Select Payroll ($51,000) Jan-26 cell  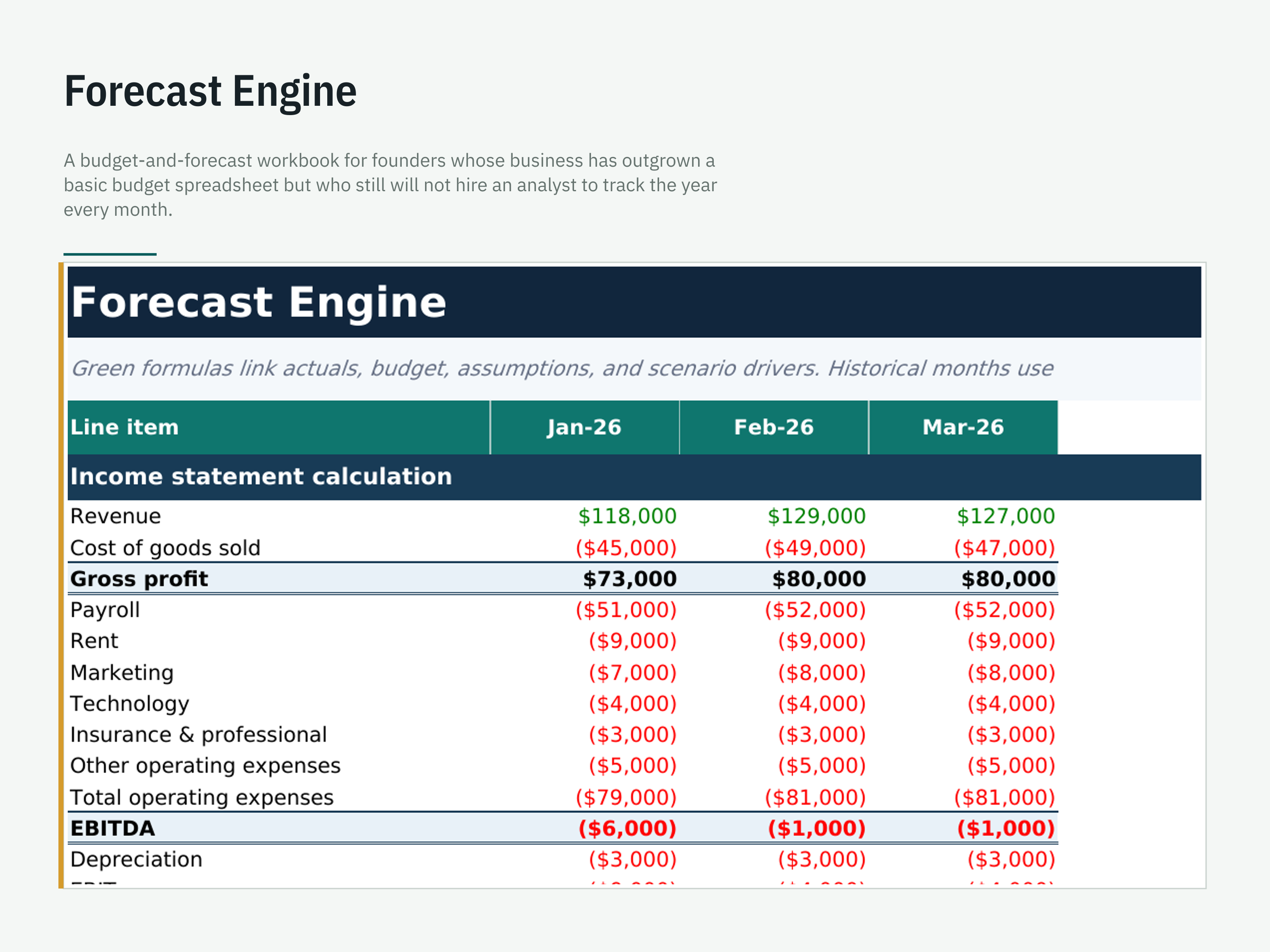[x=627, y=610]
